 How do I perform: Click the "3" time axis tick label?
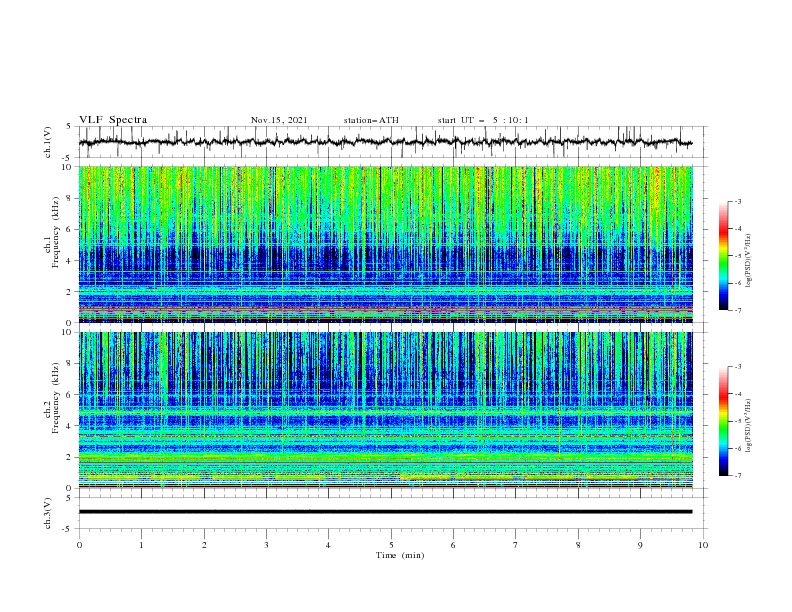click(x=266, y=545)
